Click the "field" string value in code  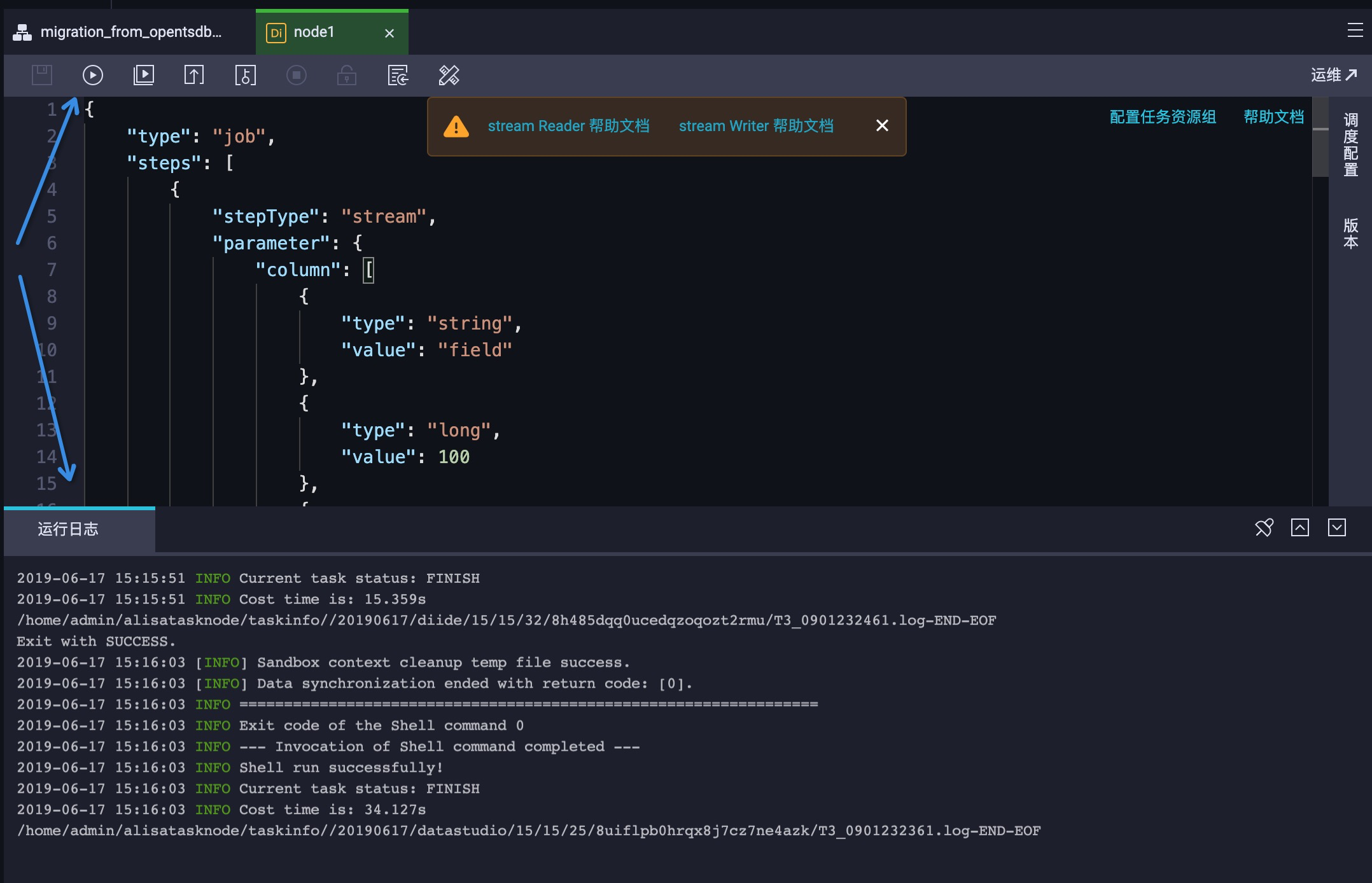[x=475, y=350]
